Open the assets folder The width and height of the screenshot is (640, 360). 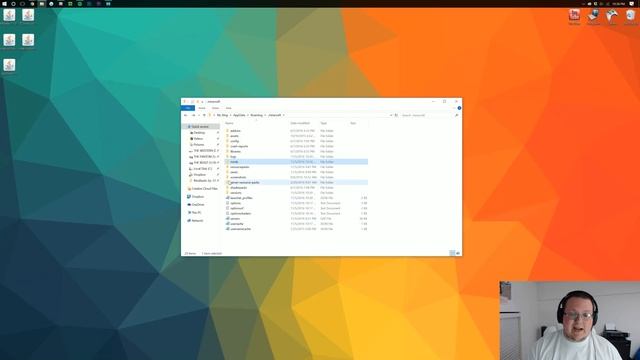point(297,136)
